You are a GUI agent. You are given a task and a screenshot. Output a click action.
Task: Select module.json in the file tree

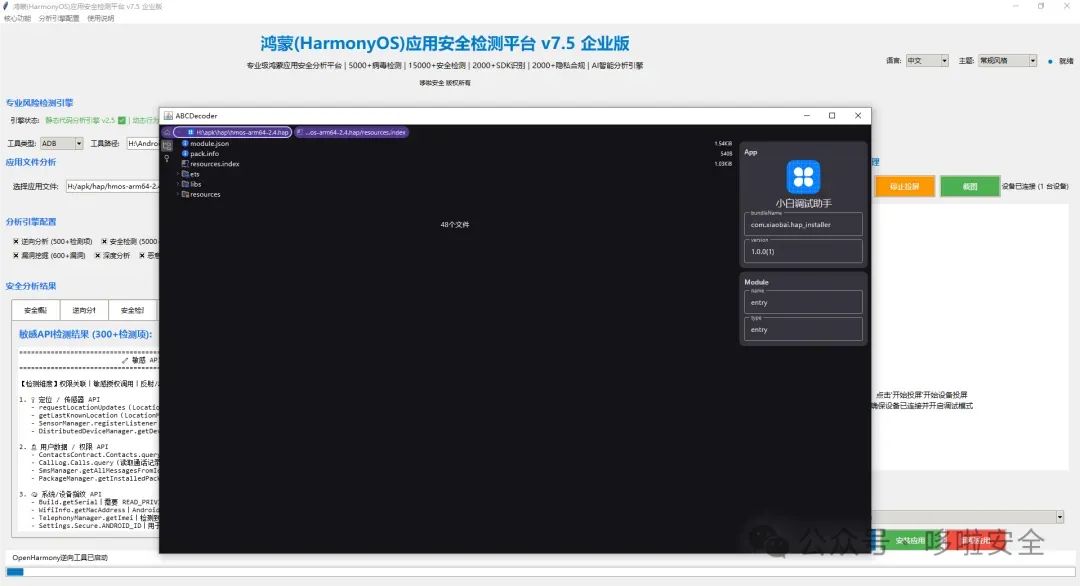[209, 143]
